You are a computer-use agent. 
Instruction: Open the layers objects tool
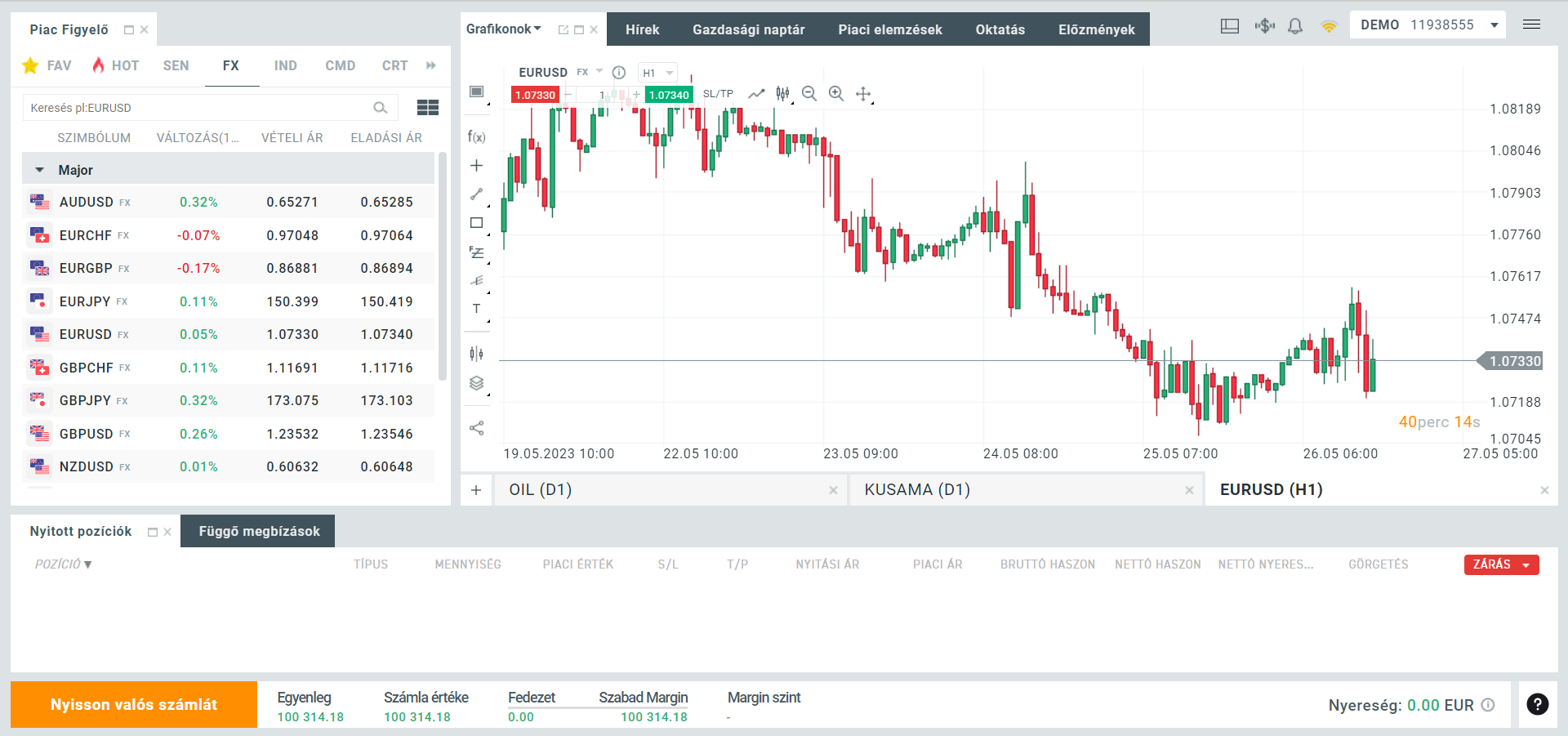[477, 383]
